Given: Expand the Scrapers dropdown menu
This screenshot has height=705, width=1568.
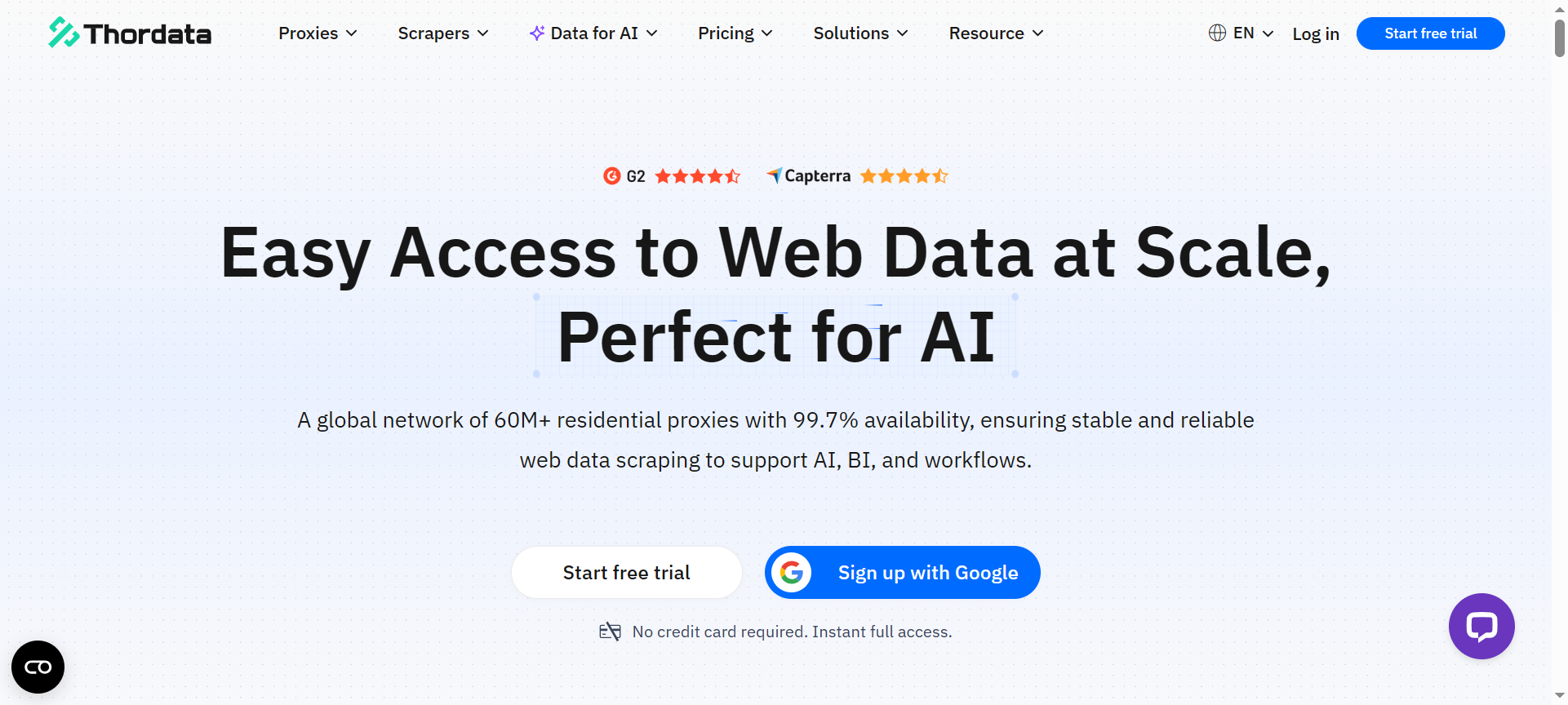Looking at the screenshot, I should (442, 33).
